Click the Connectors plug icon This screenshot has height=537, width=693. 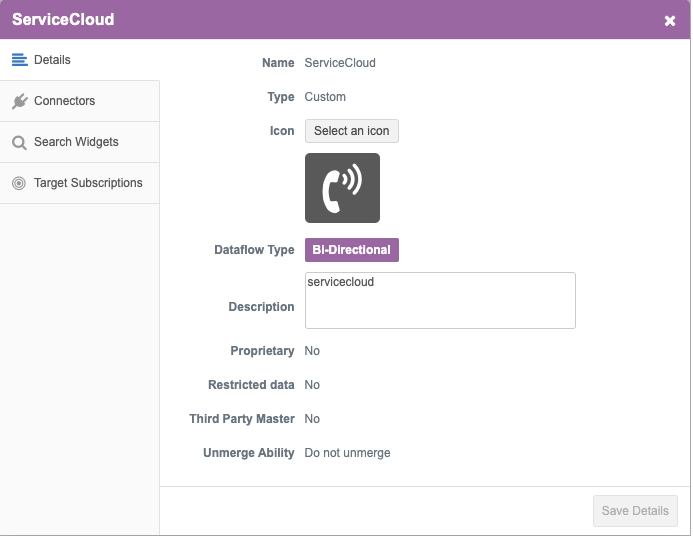pos(19,101)
